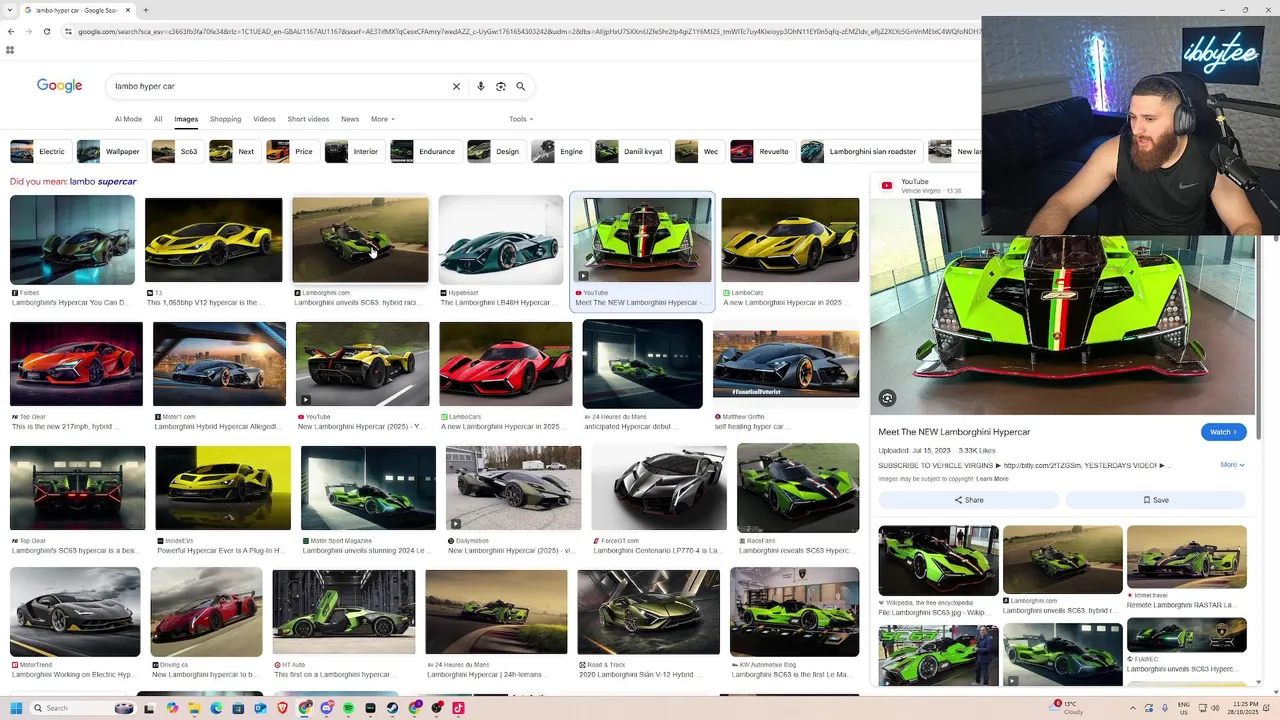Reload the page in the browser toolbar
The image size is (1280, 720).
(x=46, y=31)
